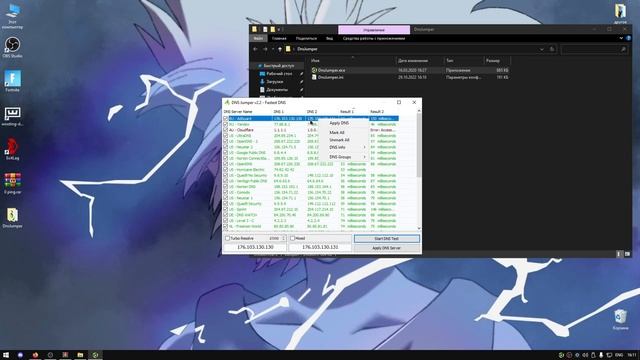Expand the DNS Groups submenu arrow
The width and height of the screenshot is (640, 360).
[364, 157]
